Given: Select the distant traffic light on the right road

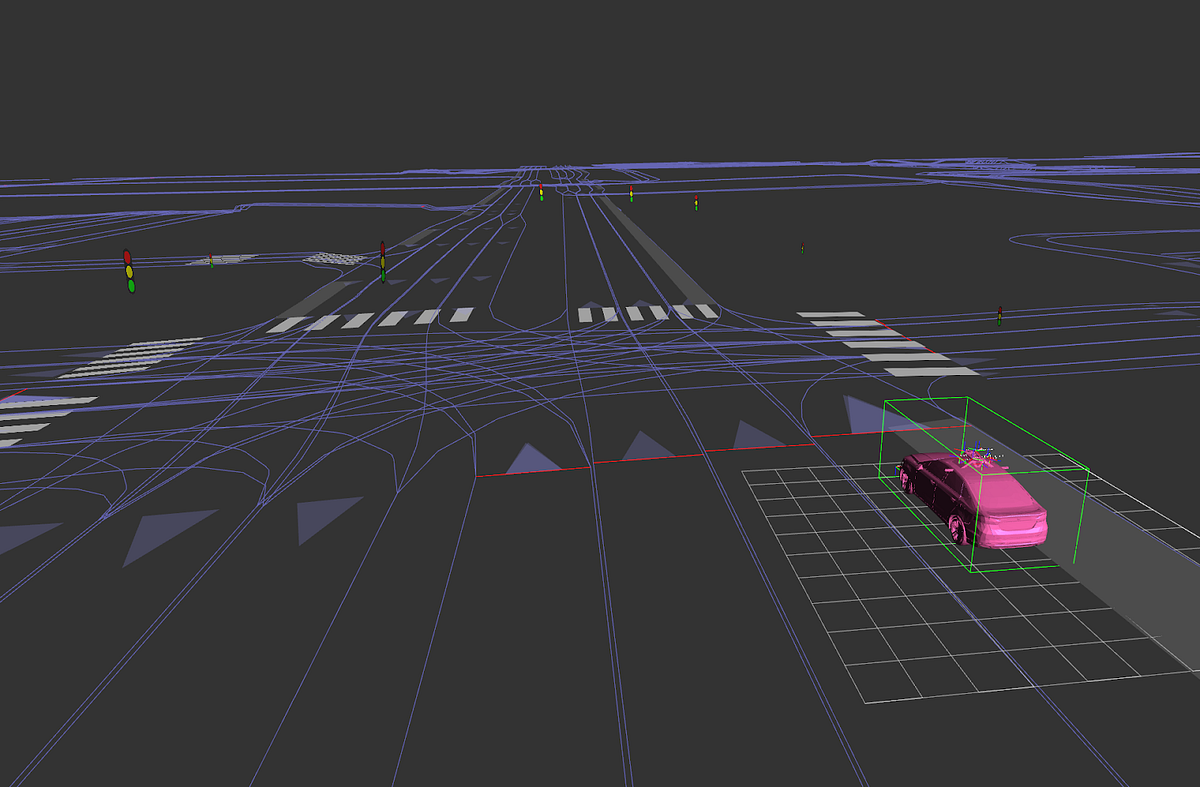Looking at the screenshot, I should (x=801, y=246).
